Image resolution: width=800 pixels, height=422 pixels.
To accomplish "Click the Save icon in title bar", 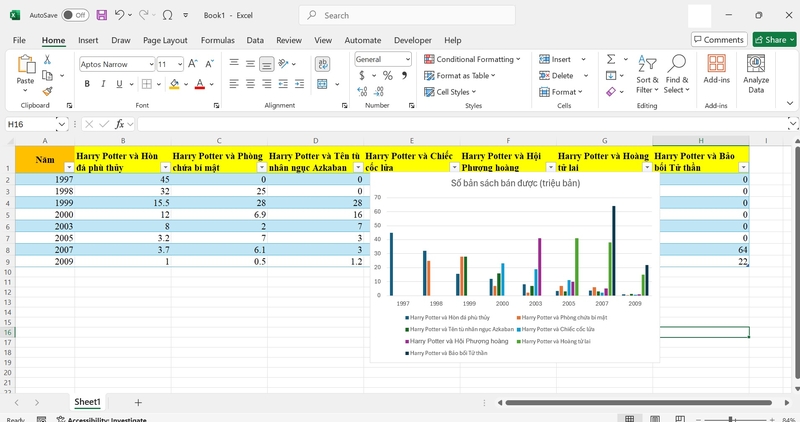I will coord(102,15).
